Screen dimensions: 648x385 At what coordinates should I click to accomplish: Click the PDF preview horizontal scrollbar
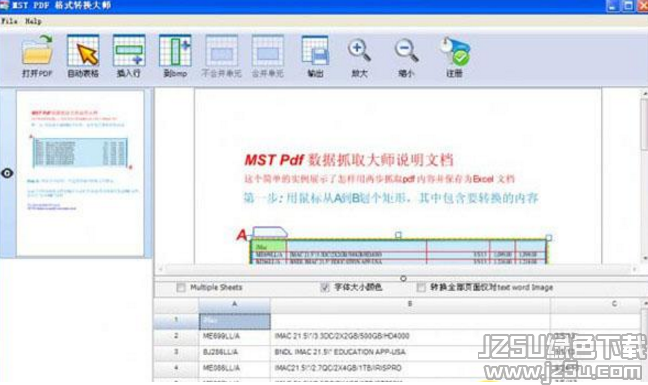(x=398, y=269)
